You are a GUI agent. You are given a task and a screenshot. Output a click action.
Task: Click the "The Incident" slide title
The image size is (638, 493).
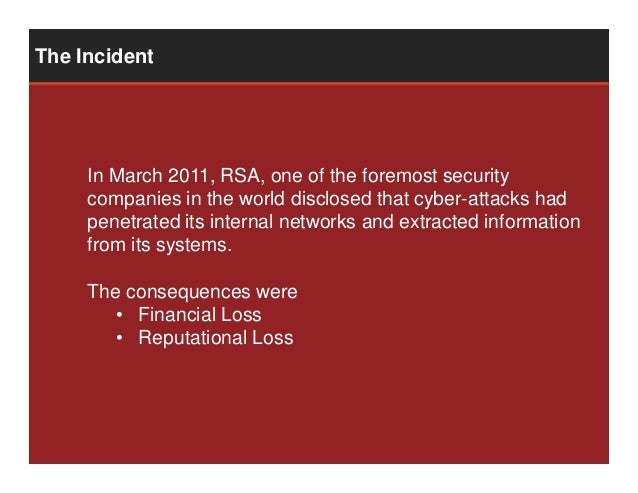(94, 56)
